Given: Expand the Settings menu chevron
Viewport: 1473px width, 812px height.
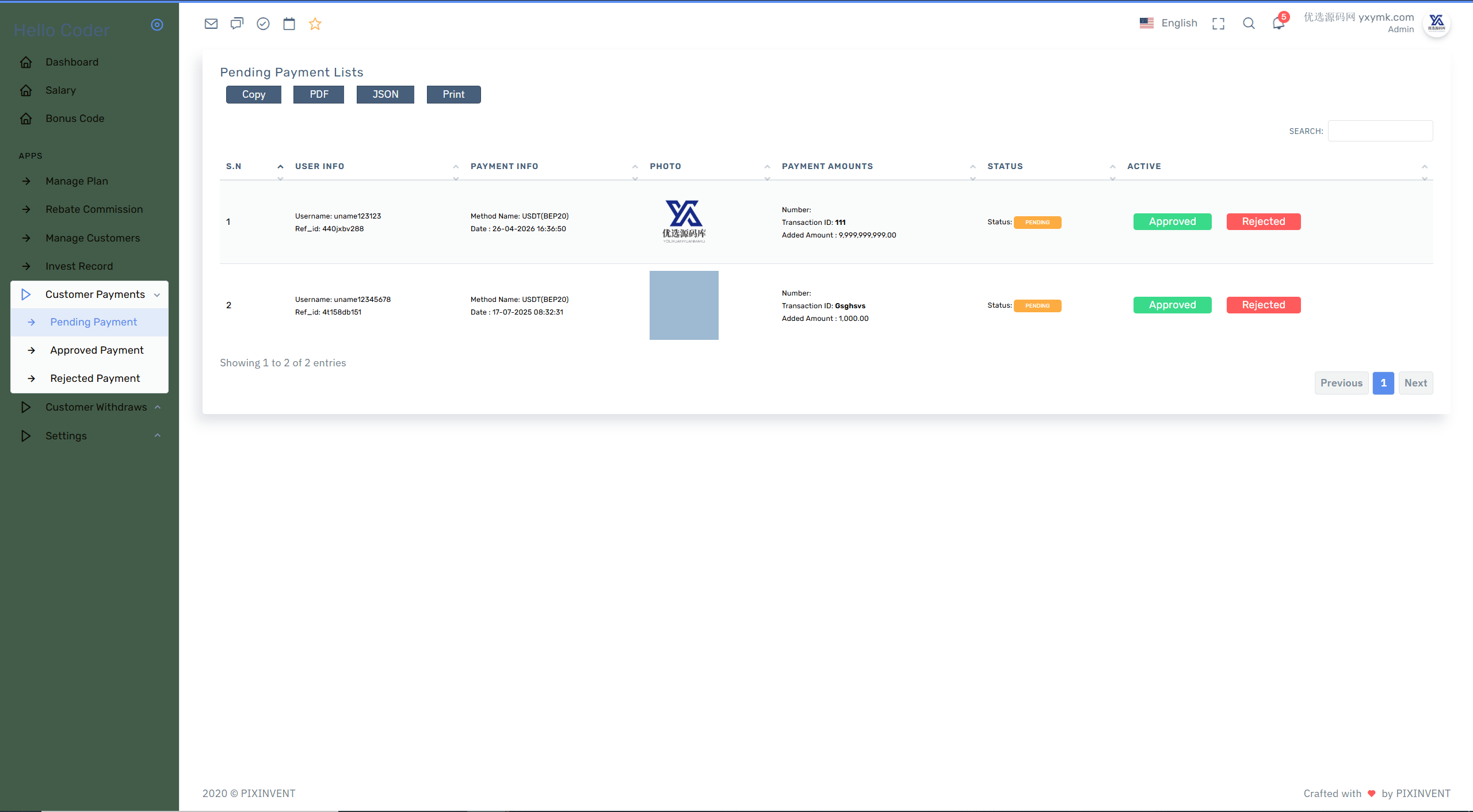Looking at the screenshot, I should coord(157,435).
